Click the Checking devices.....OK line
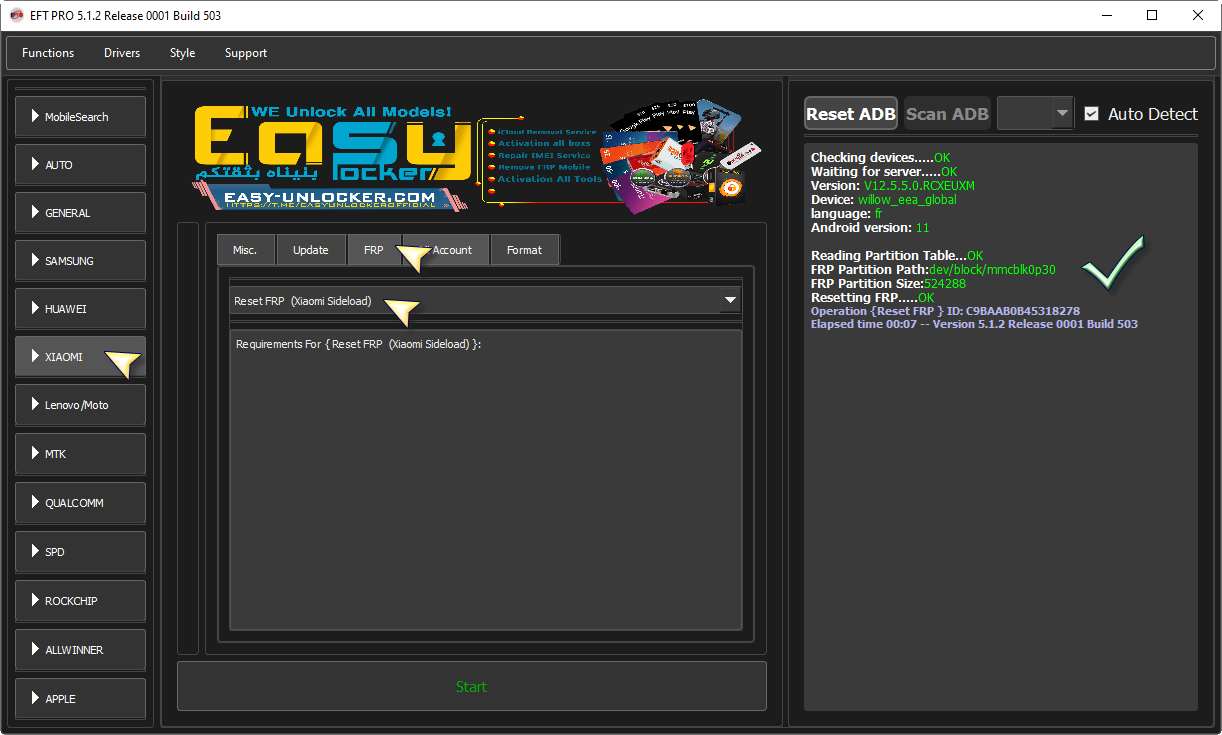The width and height of the screenshot is (1222, 735). [x=881, y=158]
